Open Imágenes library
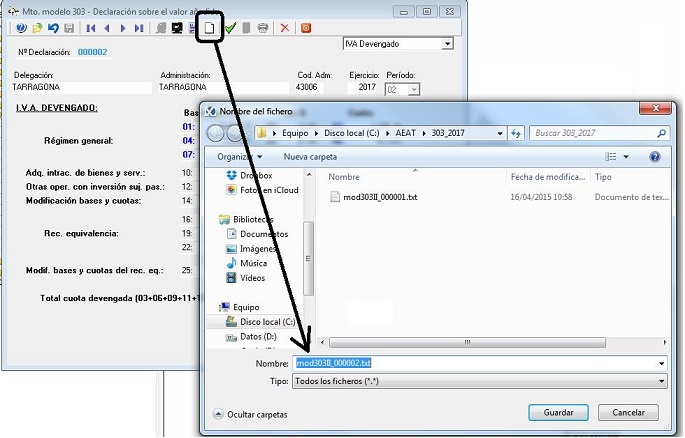Image resolution: width=685 pixels, height=438 pixels. [x=252, y=249]
